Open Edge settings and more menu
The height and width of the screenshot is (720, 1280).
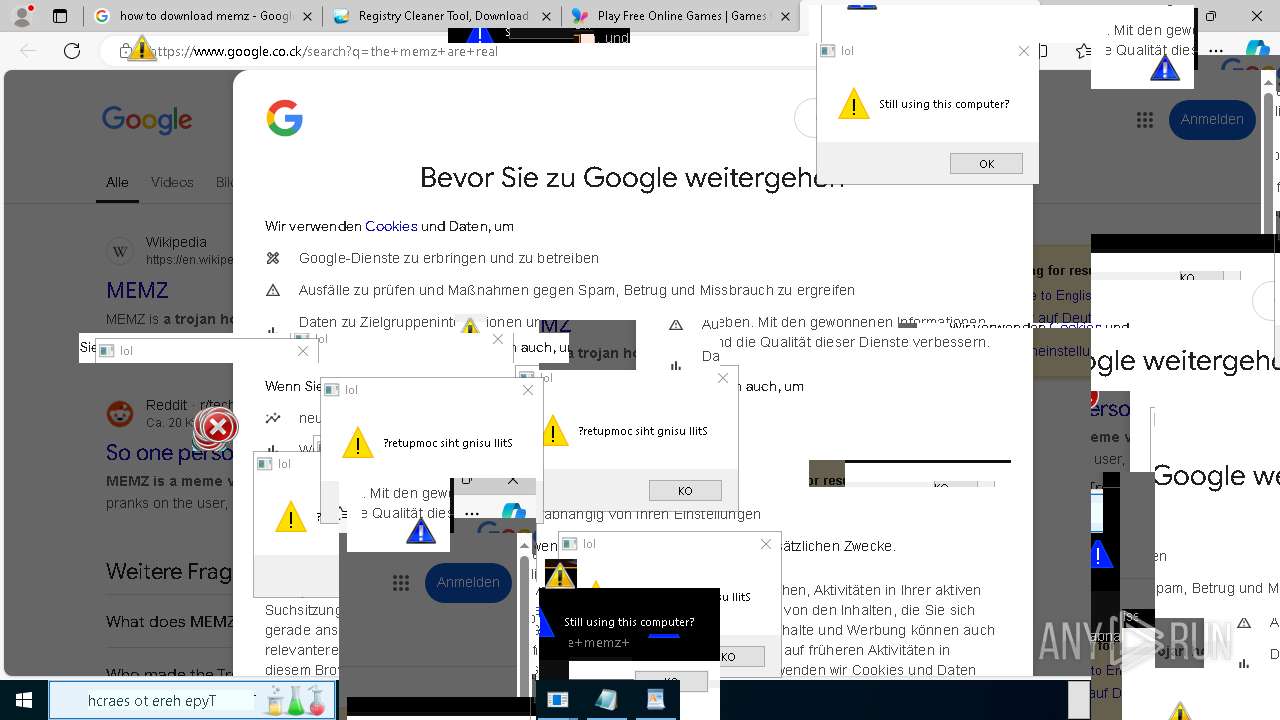pos(1215,51)
